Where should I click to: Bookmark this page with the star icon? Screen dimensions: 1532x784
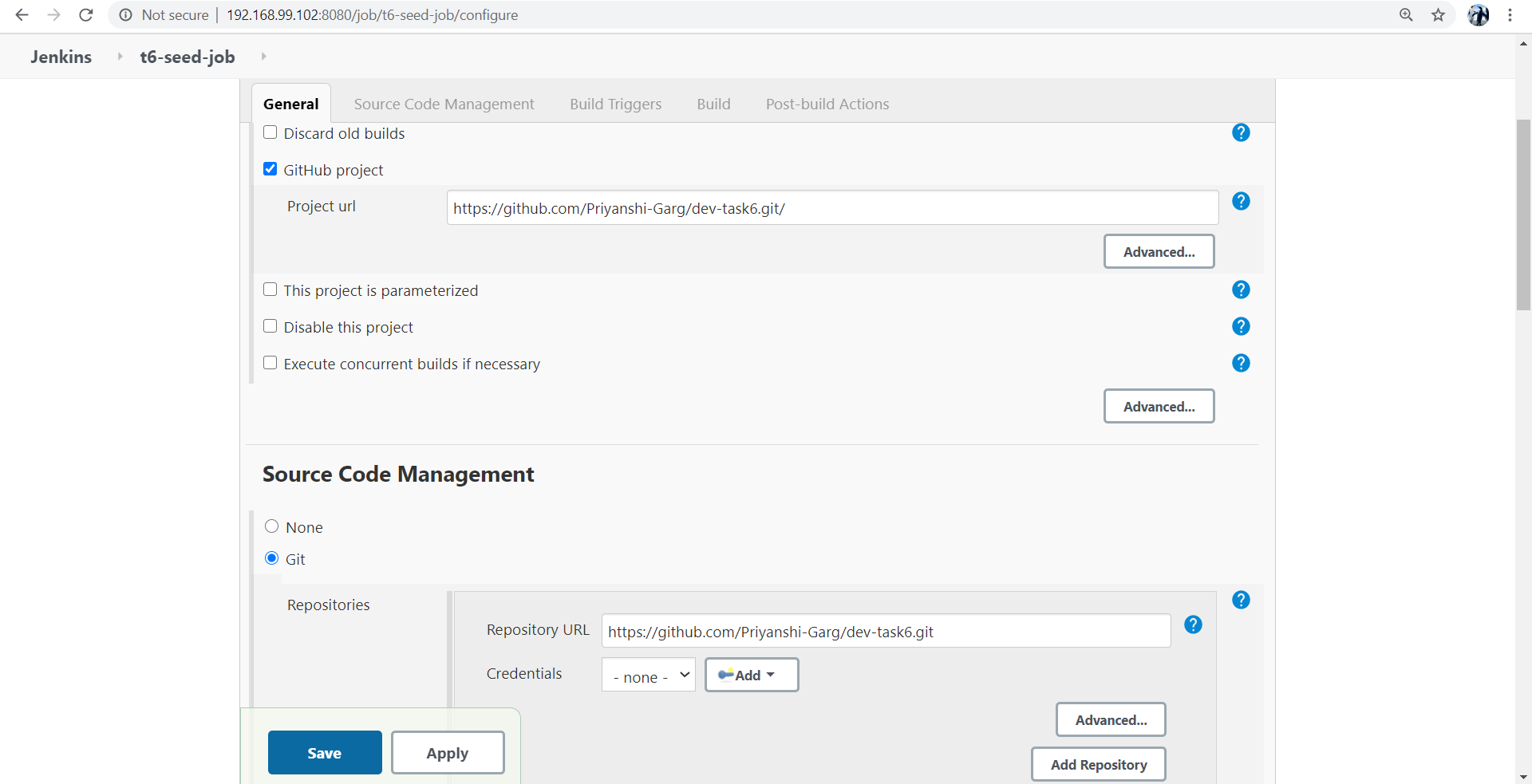click(1439, 14)
